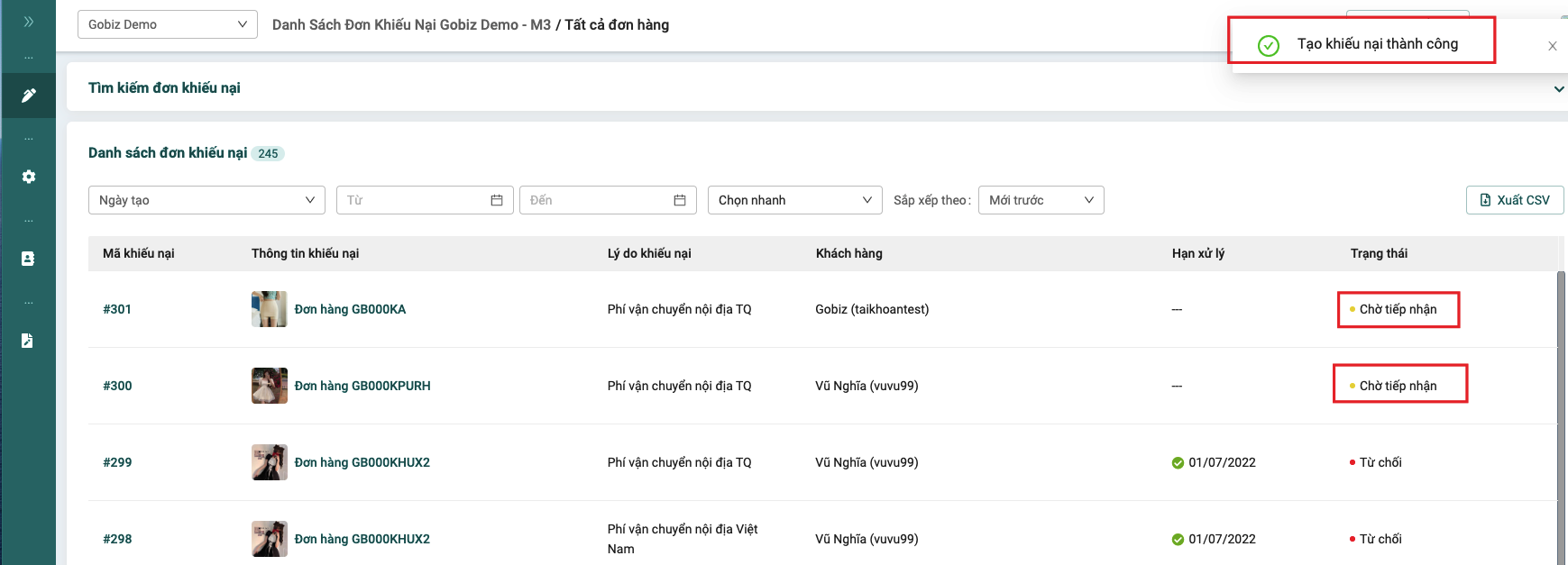Close the success notification toast
Screen dimensions: 1568x565
point(1552,46)
